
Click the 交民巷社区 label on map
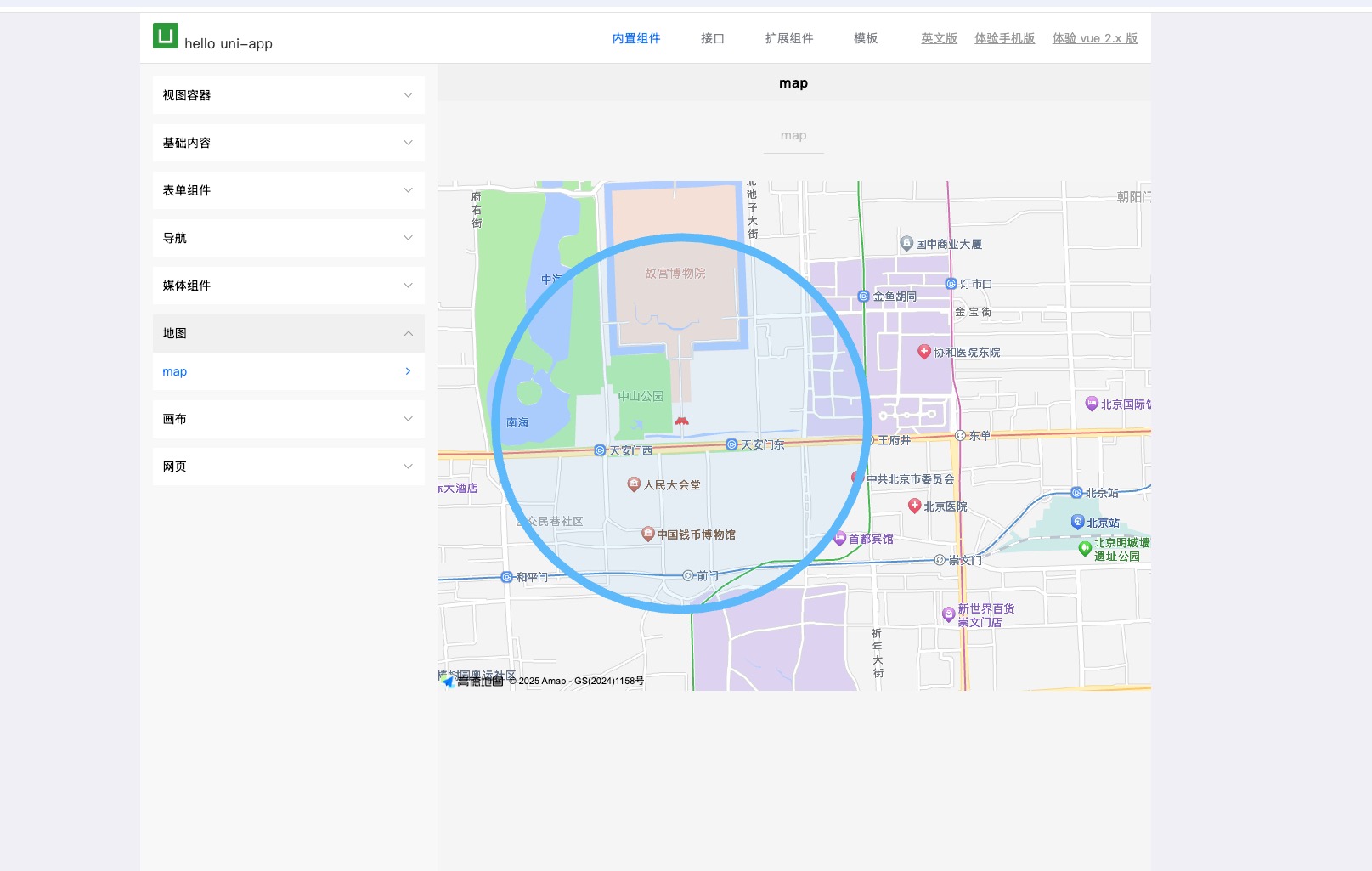[550, 521]
